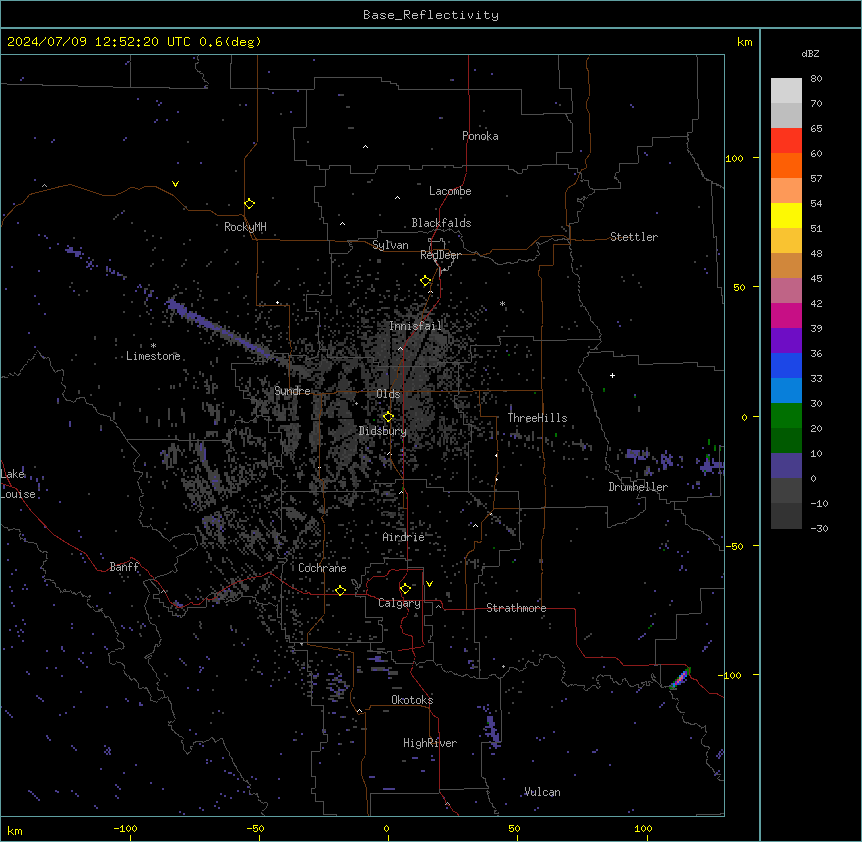
Task: Select the bright yellow swatch between 54 and 51
Action: pos(786,215)
